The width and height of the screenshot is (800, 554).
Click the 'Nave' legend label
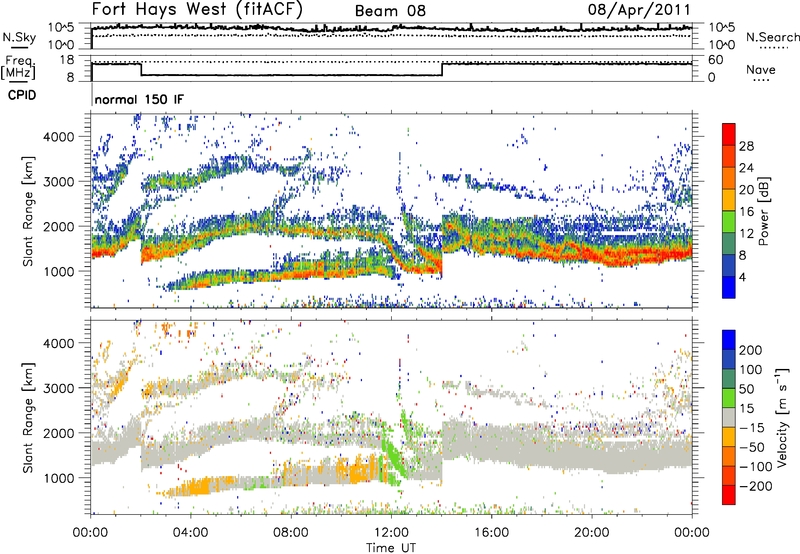click(x=761, y=70)
